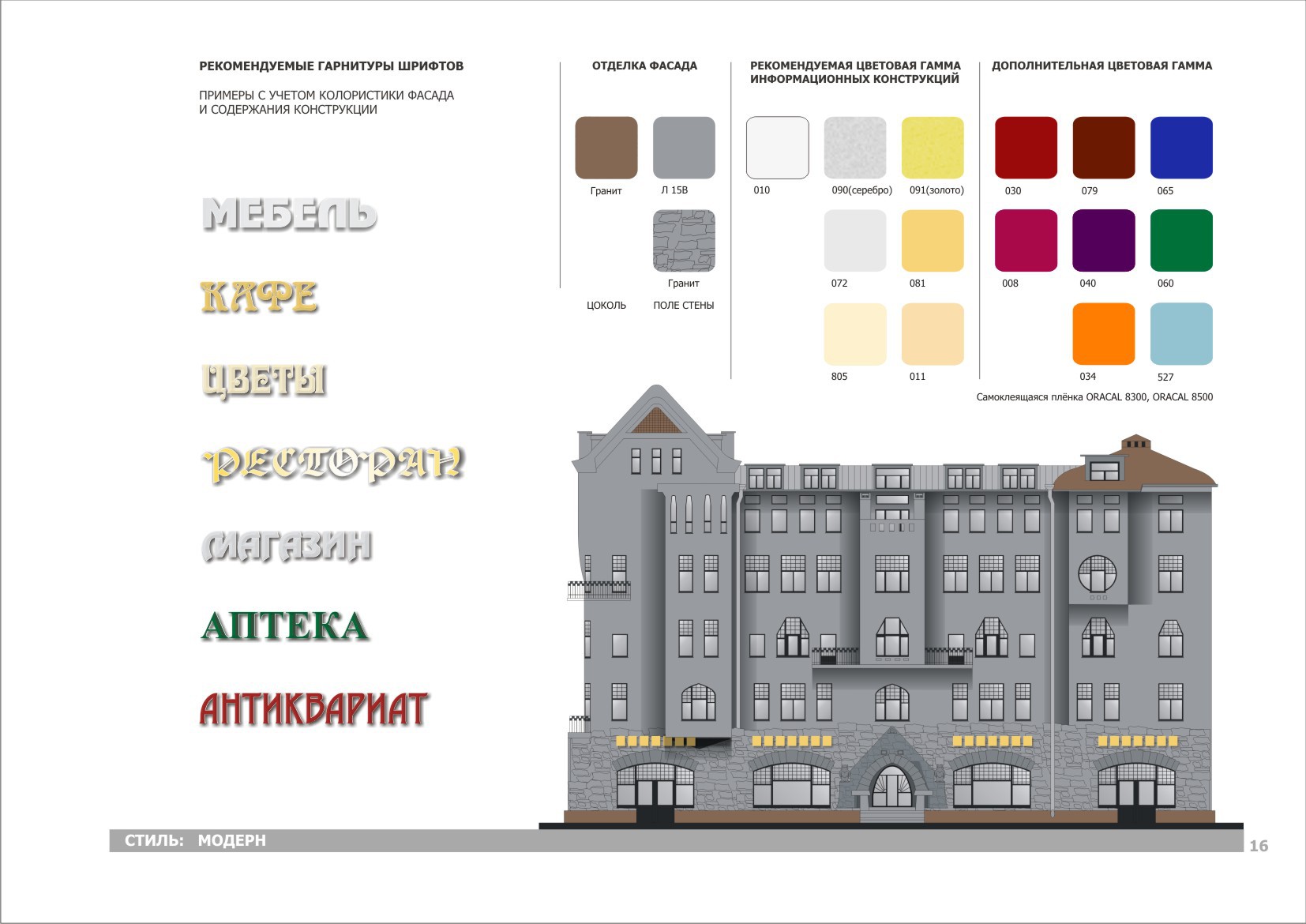Viewport: 1306px width, 924px height.
Task: Click the СТИЛЬ: МОДЕРН footer label
Action: point(195,840)
